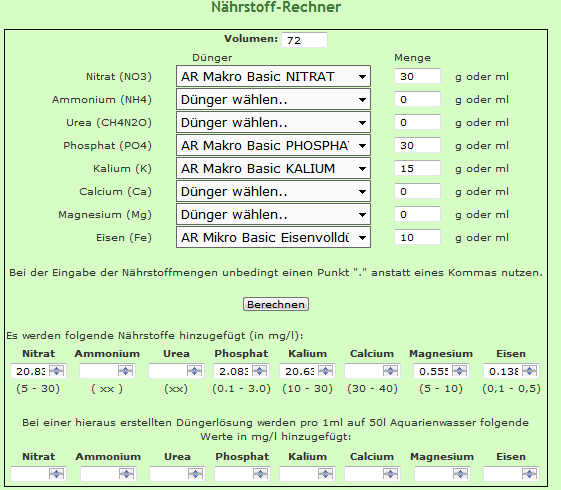Click the Calcium result spinner arrows

click(390, 371)
